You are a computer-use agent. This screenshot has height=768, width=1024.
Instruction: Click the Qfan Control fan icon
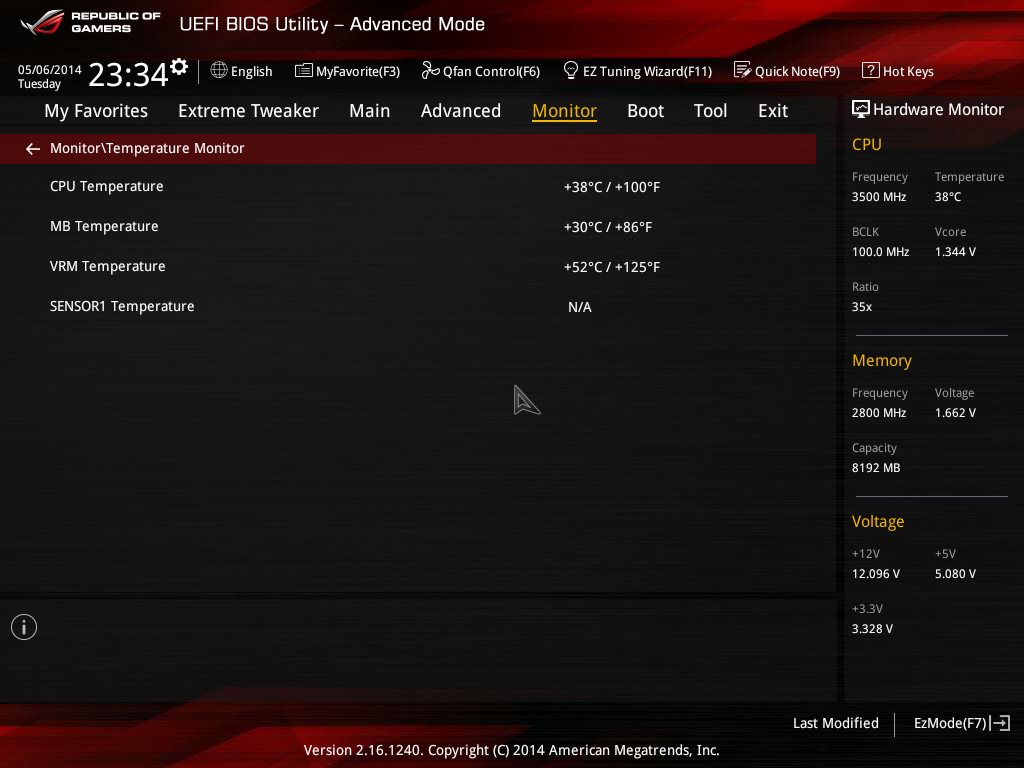click(430, 70)
